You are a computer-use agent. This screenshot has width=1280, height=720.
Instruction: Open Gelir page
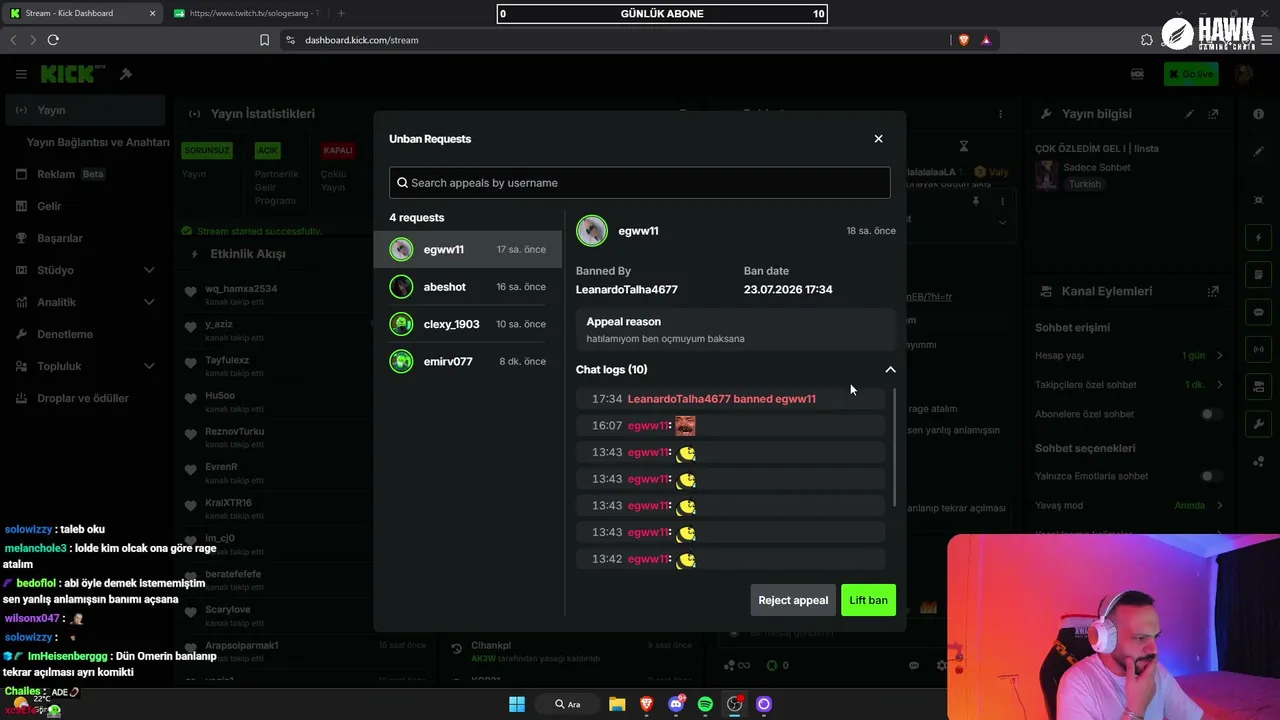[x=85, y=206]
